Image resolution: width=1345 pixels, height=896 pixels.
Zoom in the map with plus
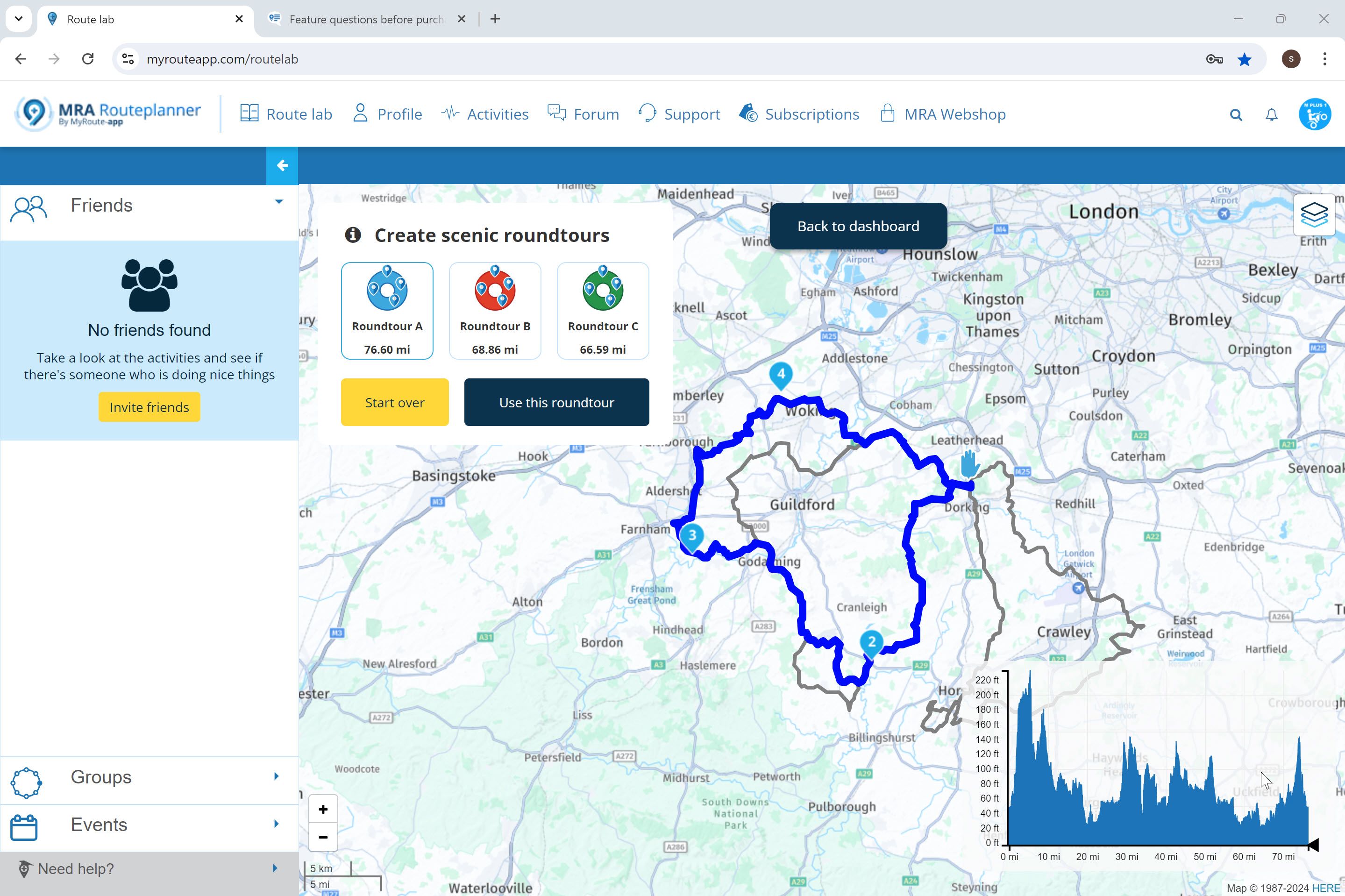(323, 809)
